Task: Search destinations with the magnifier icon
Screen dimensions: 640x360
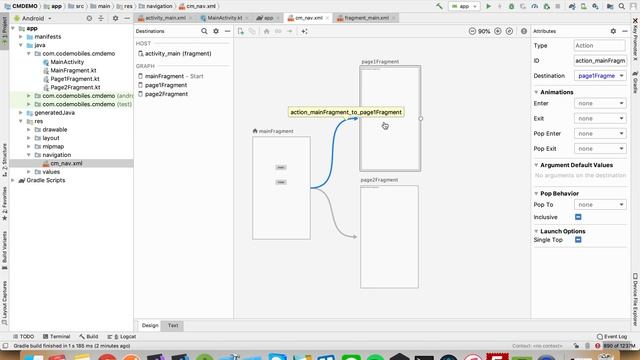Action: (204, 31)
